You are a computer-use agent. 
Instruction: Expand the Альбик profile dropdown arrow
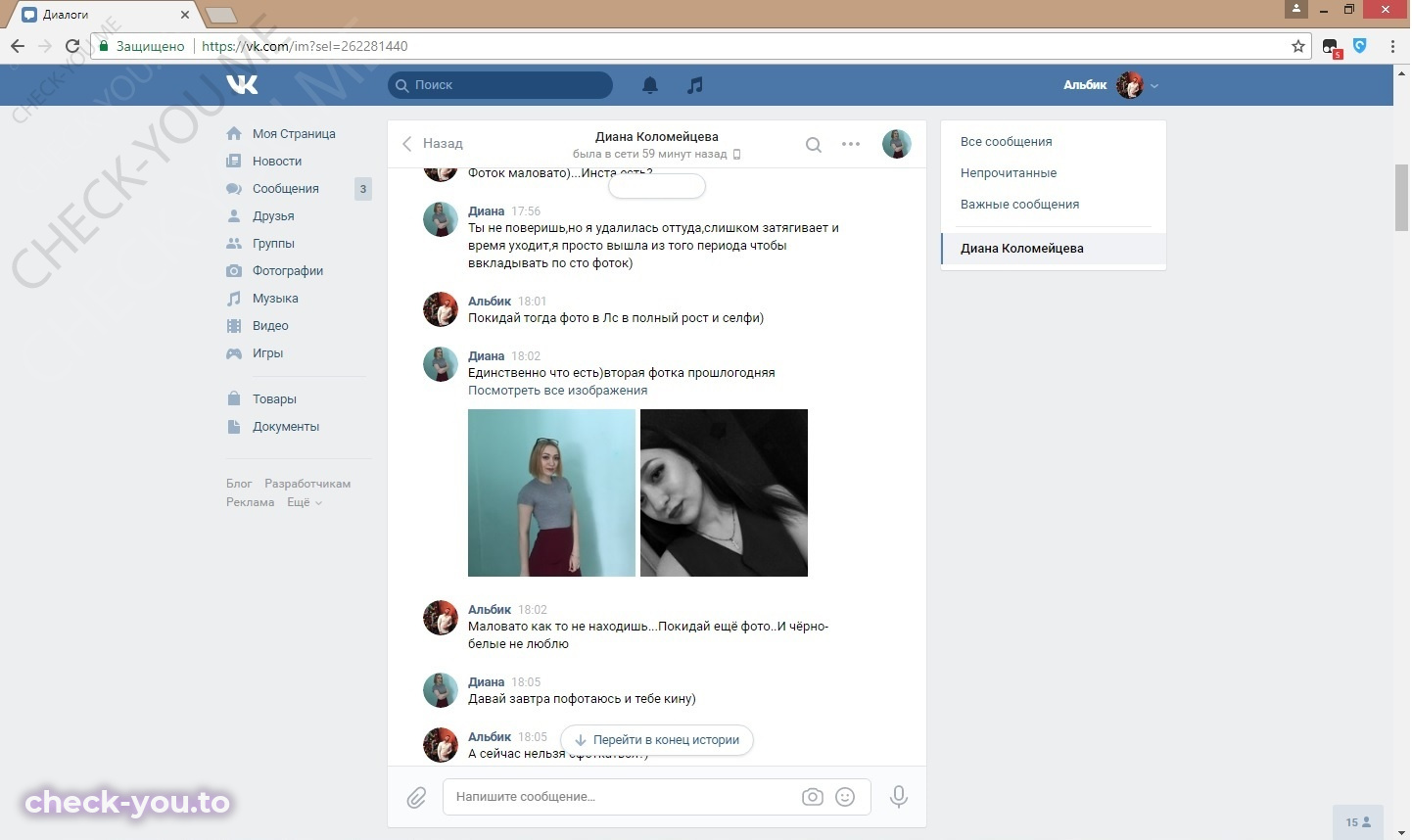[1154, 86]
